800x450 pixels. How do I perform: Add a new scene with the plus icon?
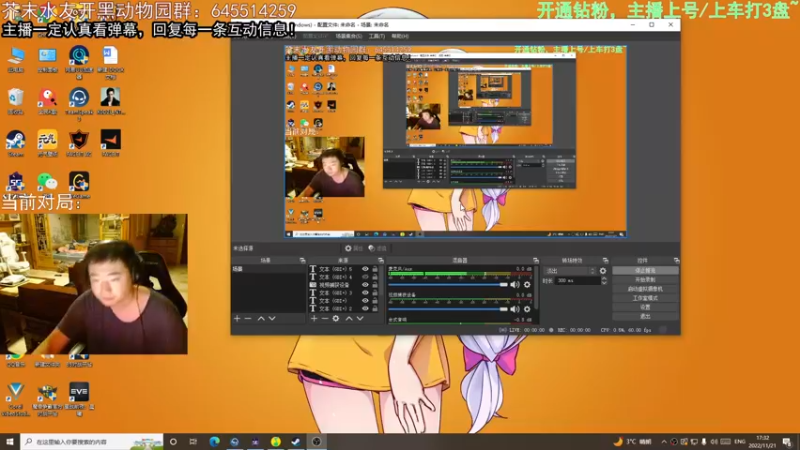pos(237,318)
